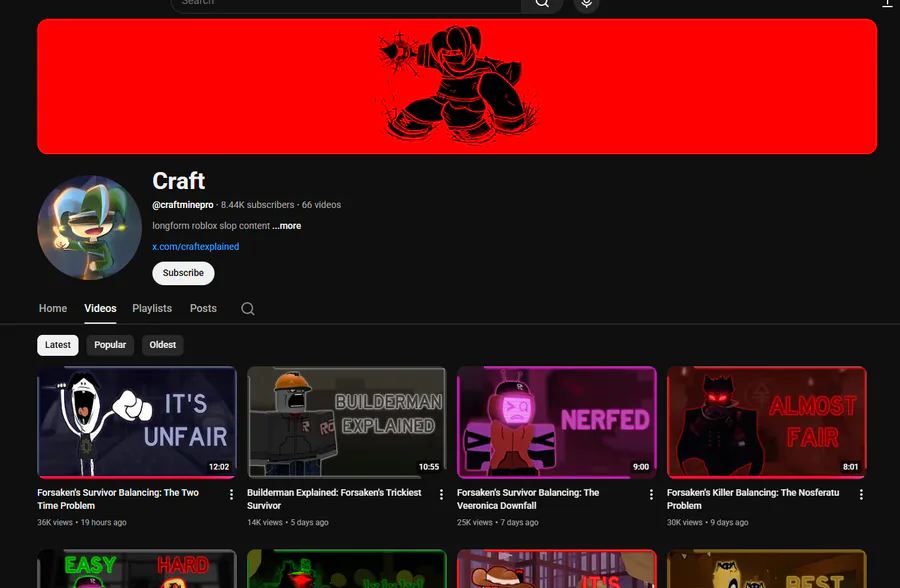Click the Craft channel name heading
This screenshot has width=900, height=588.
(x=179, y=181)
